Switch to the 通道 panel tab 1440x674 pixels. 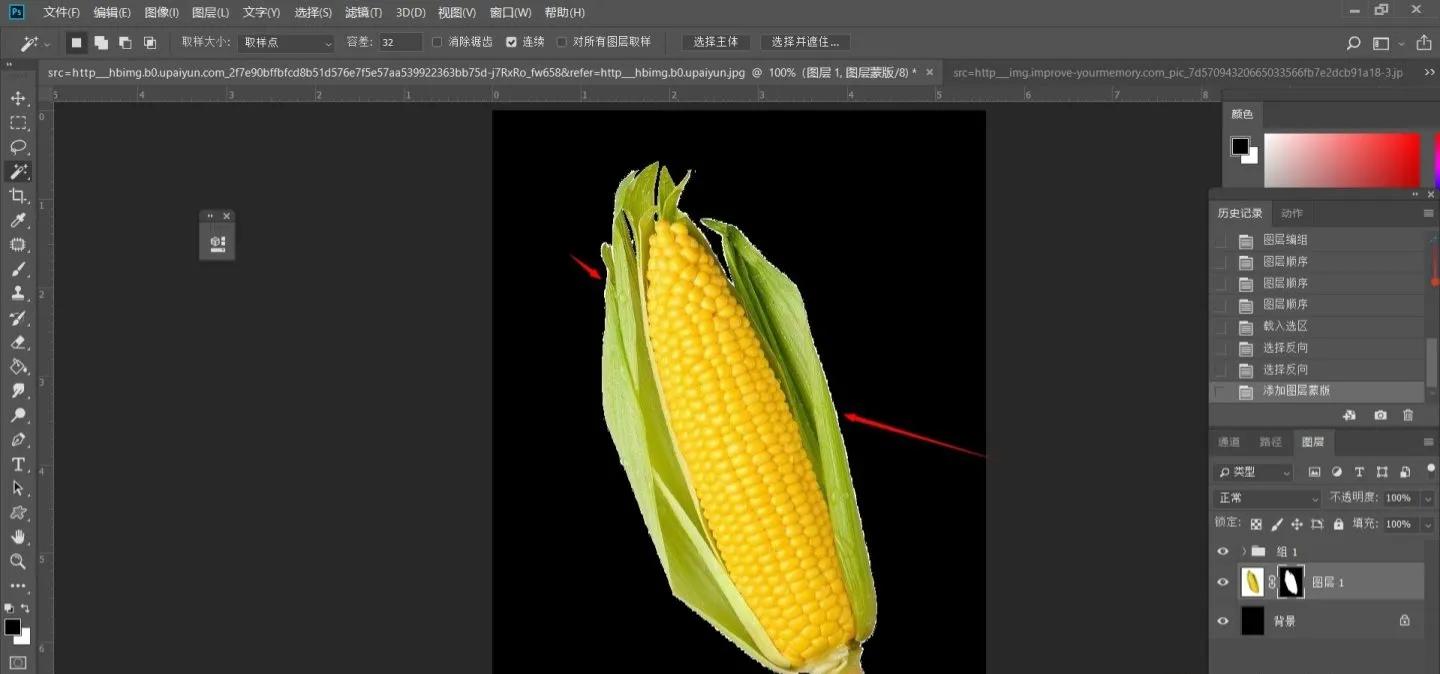(1228, 441)
